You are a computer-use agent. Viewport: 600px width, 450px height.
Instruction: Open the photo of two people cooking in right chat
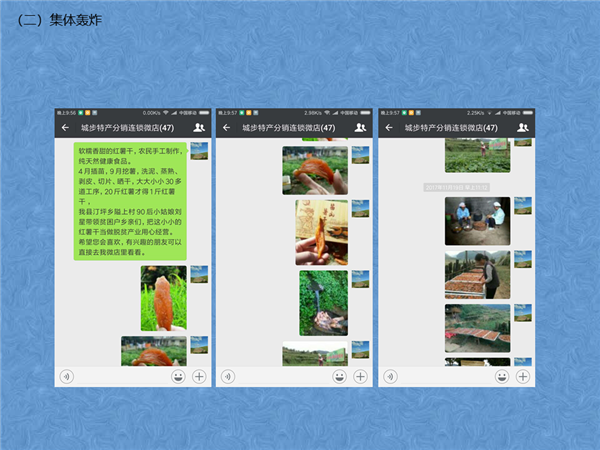[x=477, y=221]
